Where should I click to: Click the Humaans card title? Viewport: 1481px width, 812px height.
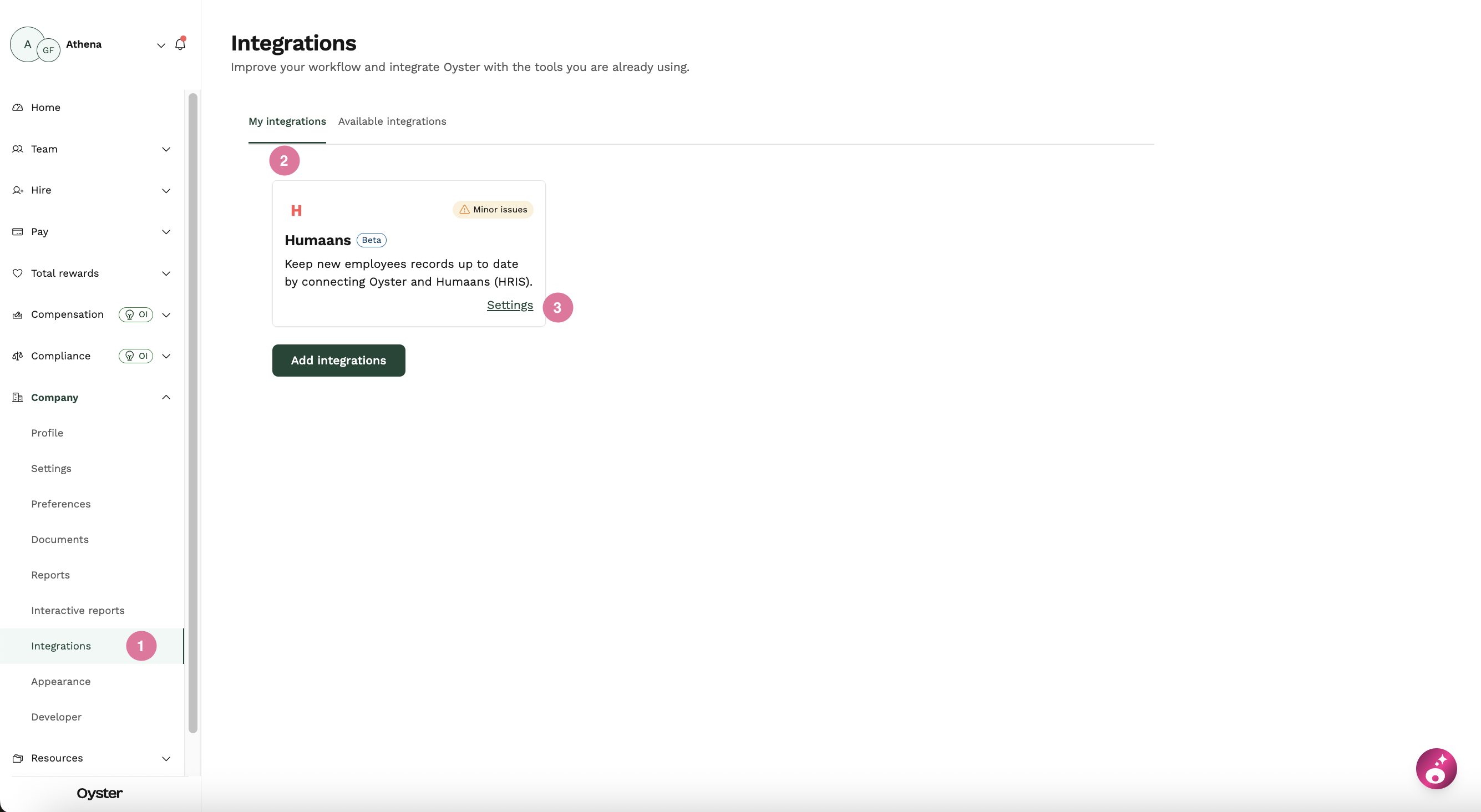[317, 240]
